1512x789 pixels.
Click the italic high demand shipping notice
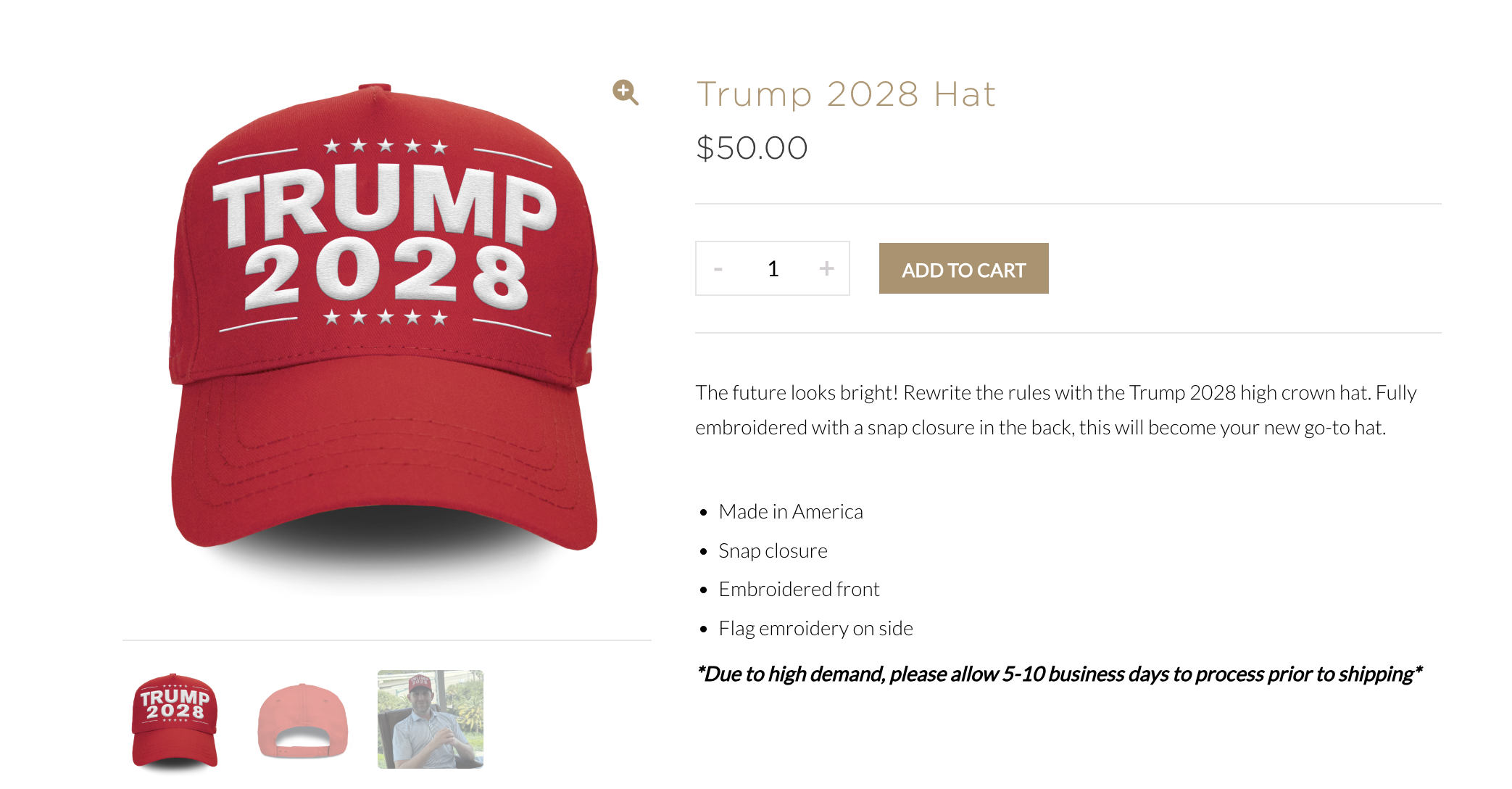tap(1059, 674)
